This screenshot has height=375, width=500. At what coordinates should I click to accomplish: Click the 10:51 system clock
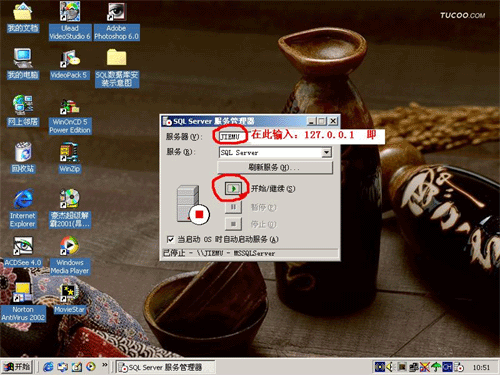click(x=481, y=367)
